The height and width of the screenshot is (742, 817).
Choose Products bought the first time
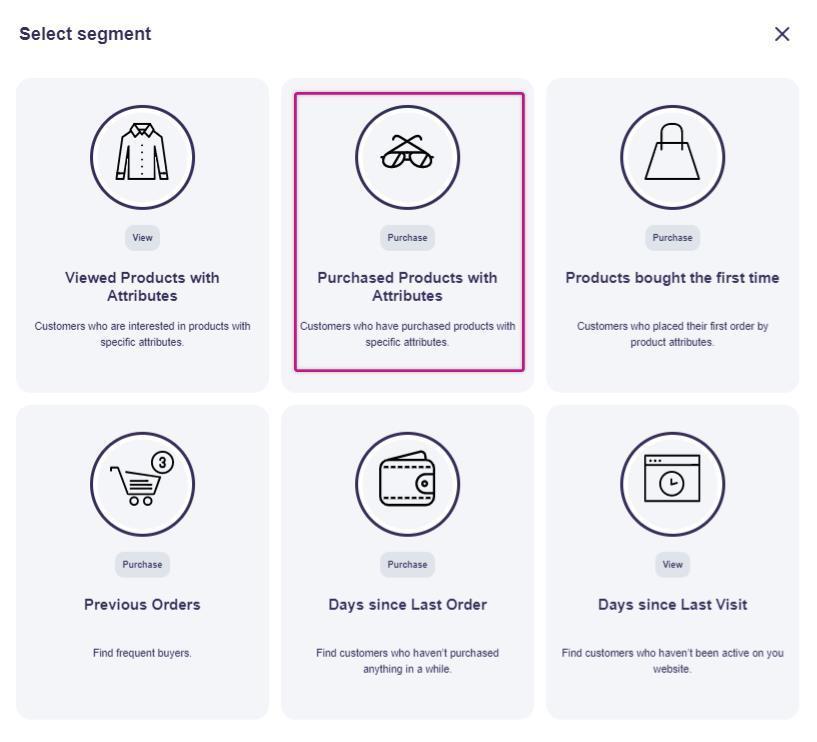pyautogui.click(x=672, y=278)
